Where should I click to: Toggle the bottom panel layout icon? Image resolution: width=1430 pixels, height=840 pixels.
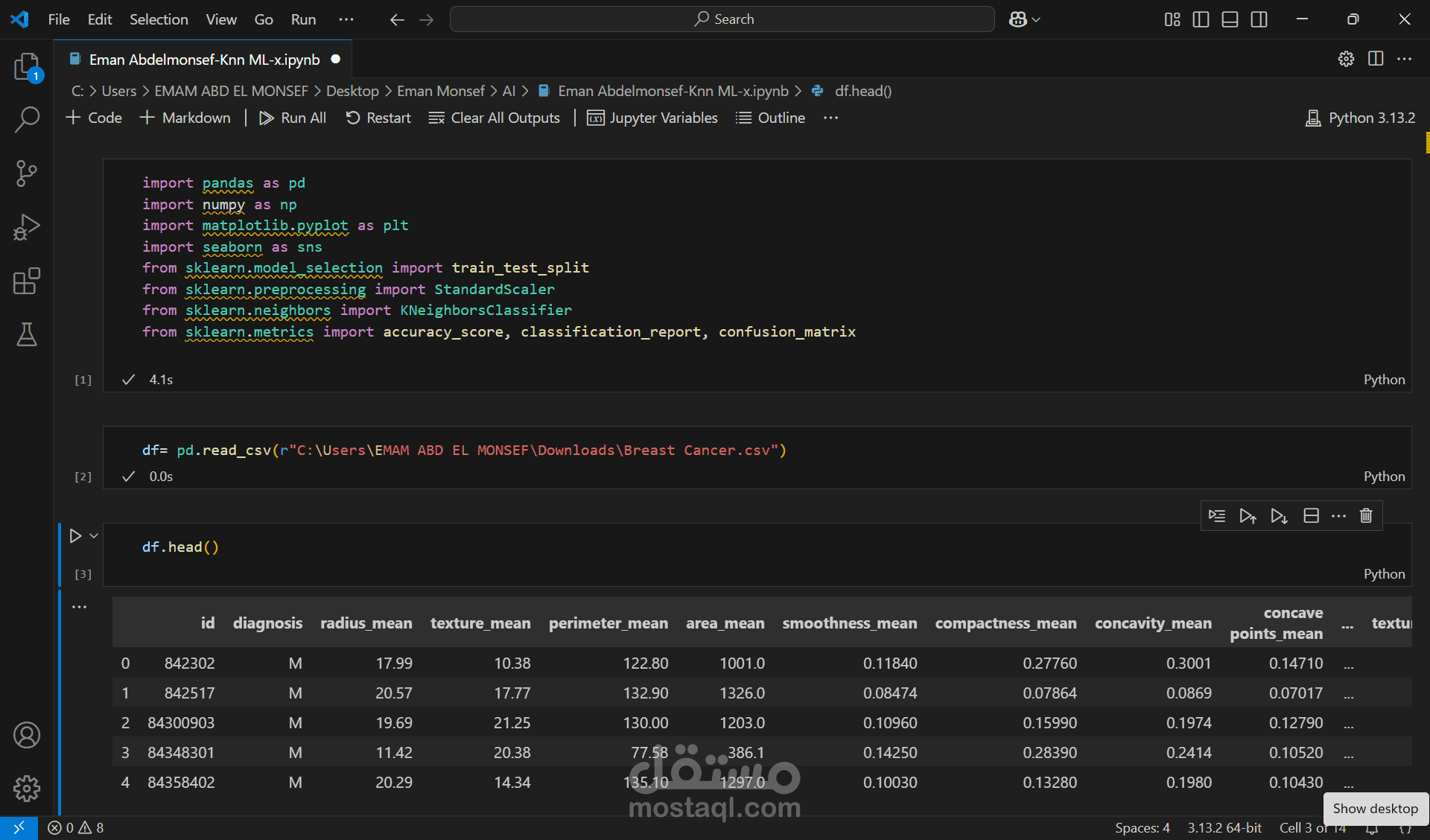tap(1230, 19)
